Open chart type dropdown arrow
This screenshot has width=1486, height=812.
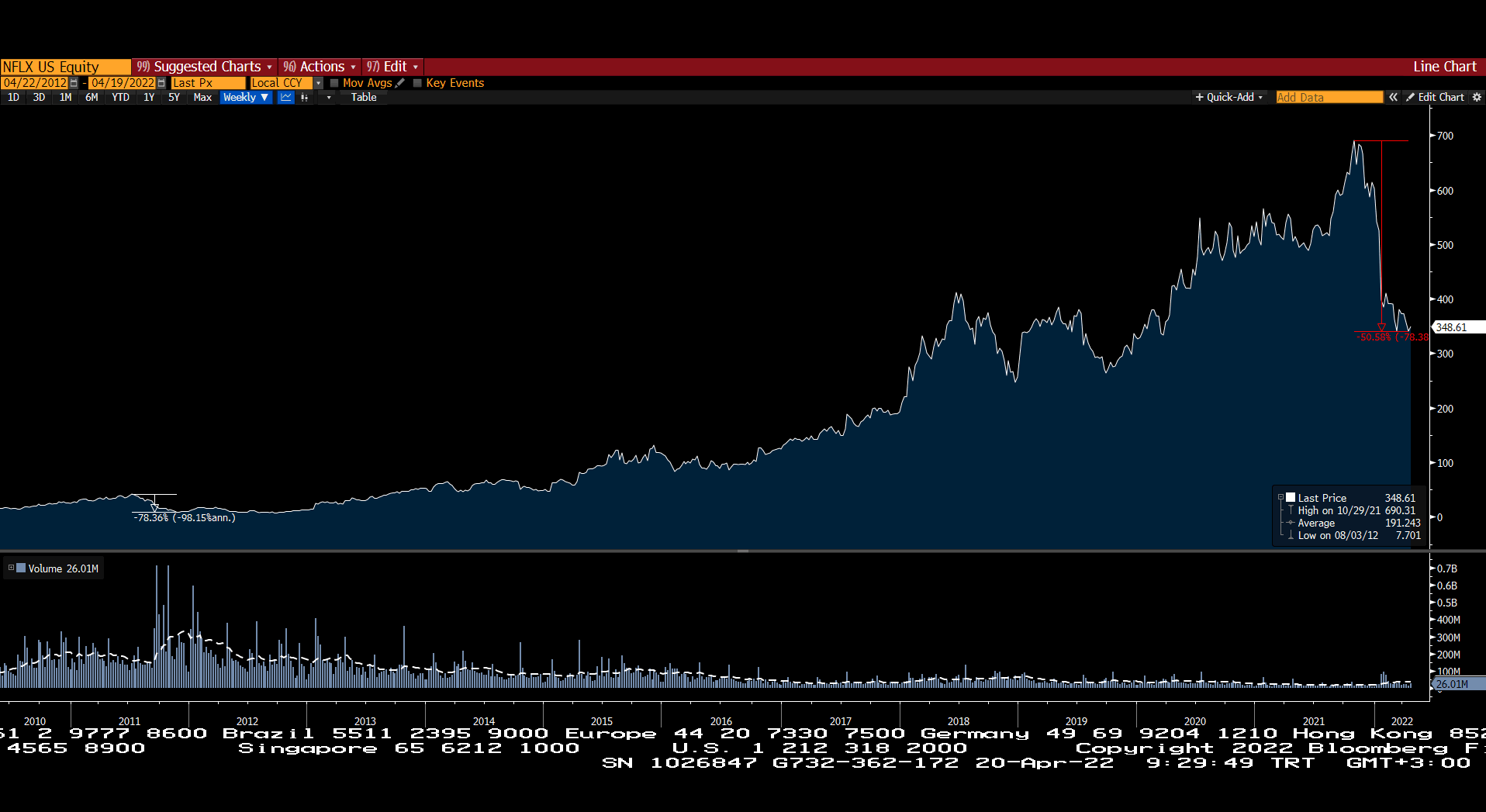coord(329,97)
